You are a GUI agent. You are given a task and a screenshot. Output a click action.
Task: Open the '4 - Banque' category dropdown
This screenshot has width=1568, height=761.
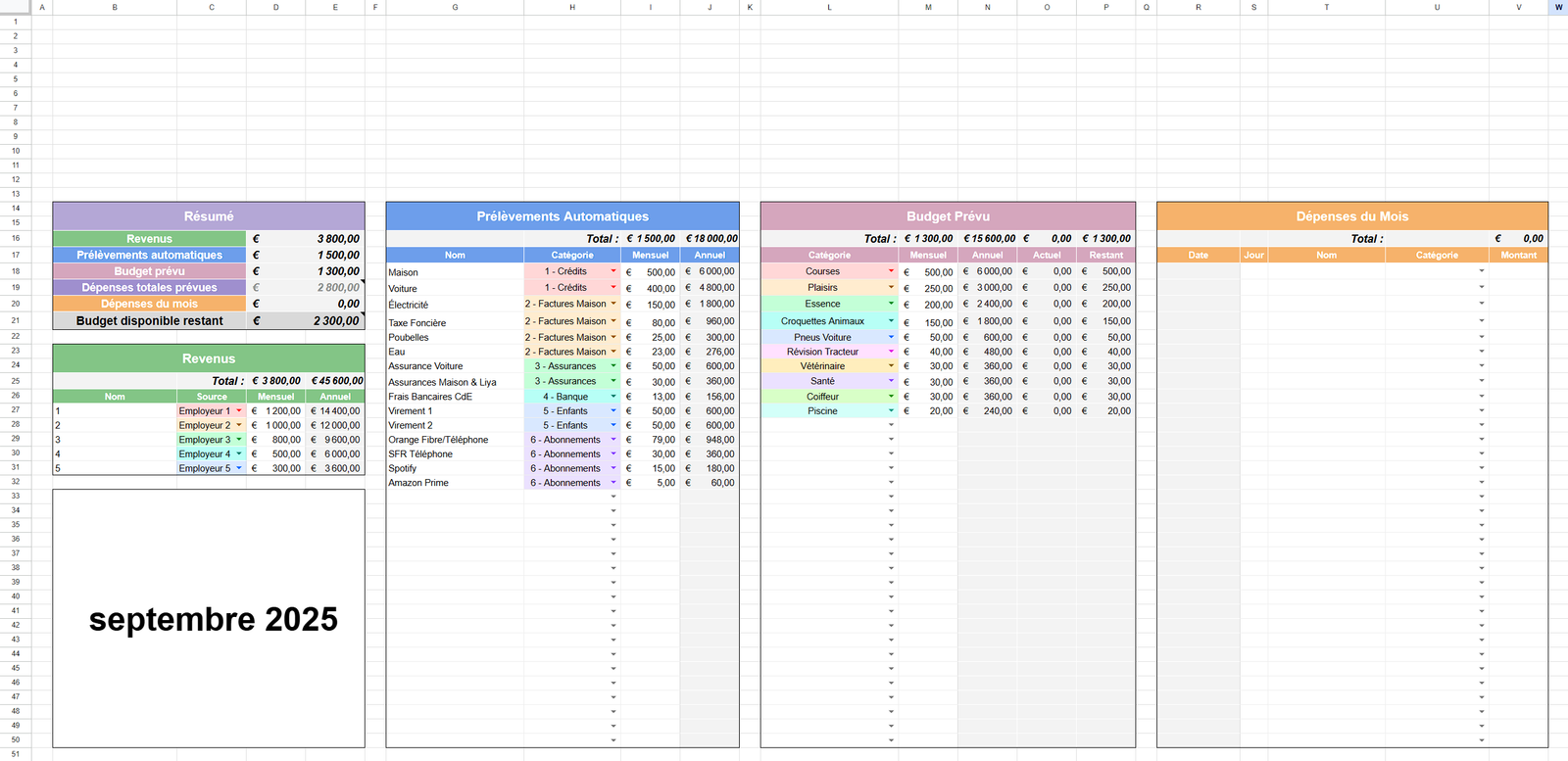pyautogui.click(x=613, y=397)
